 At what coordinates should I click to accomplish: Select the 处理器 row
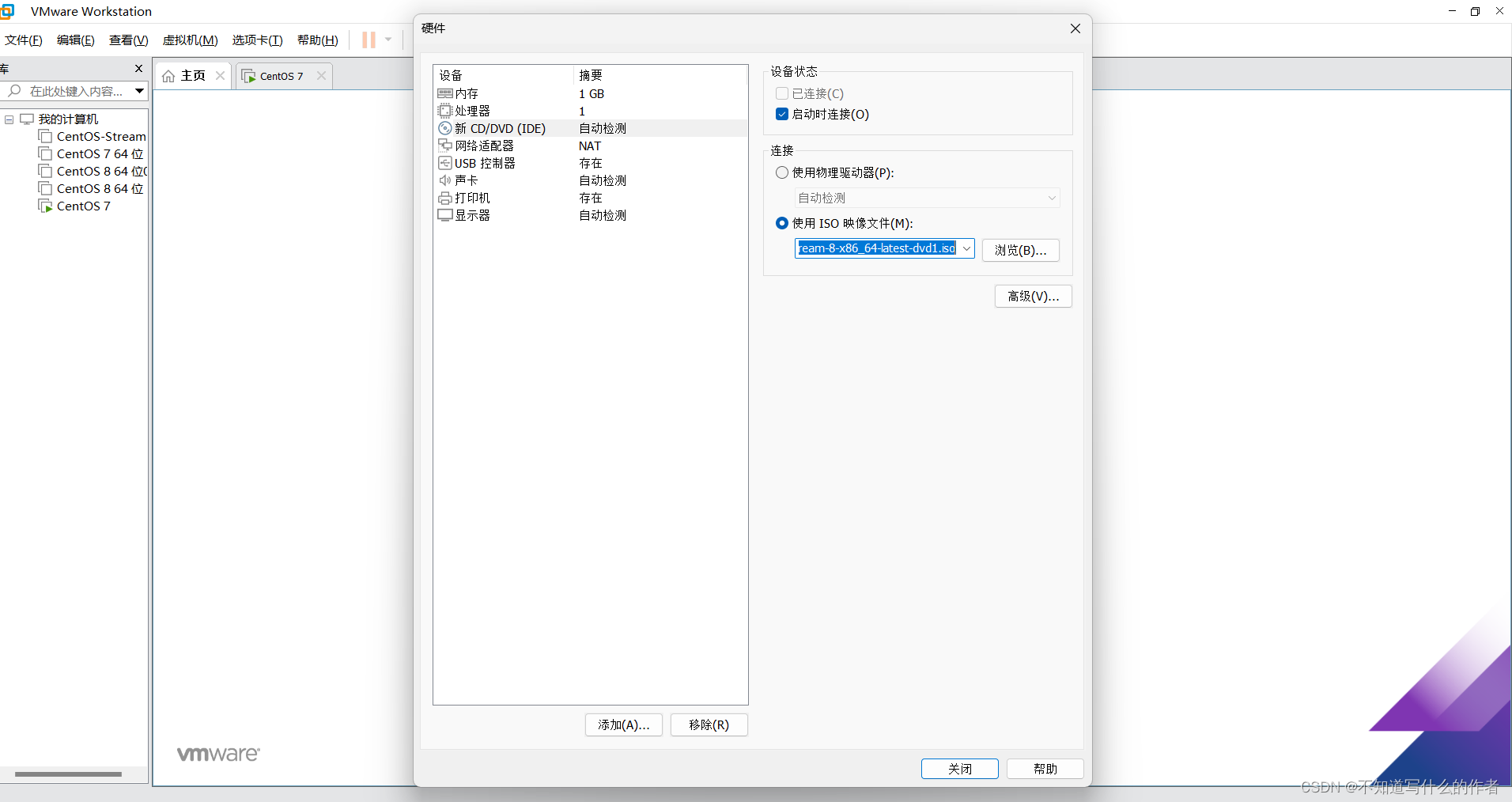point(590,111)
